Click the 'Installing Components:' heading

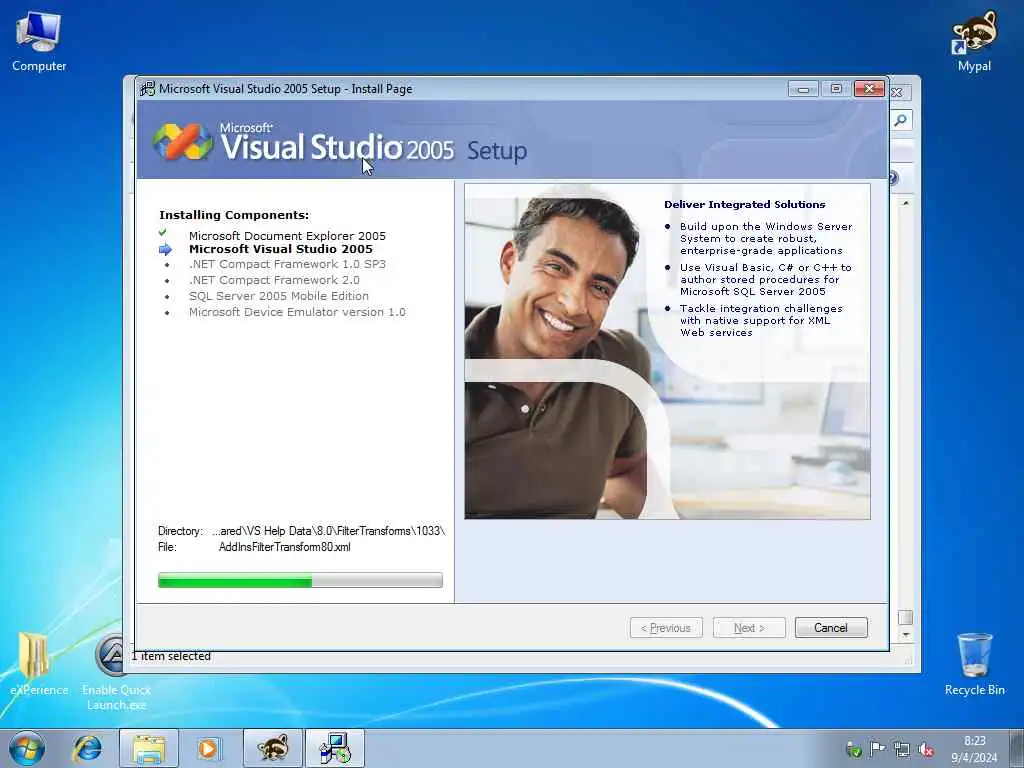tap(234, 215)
